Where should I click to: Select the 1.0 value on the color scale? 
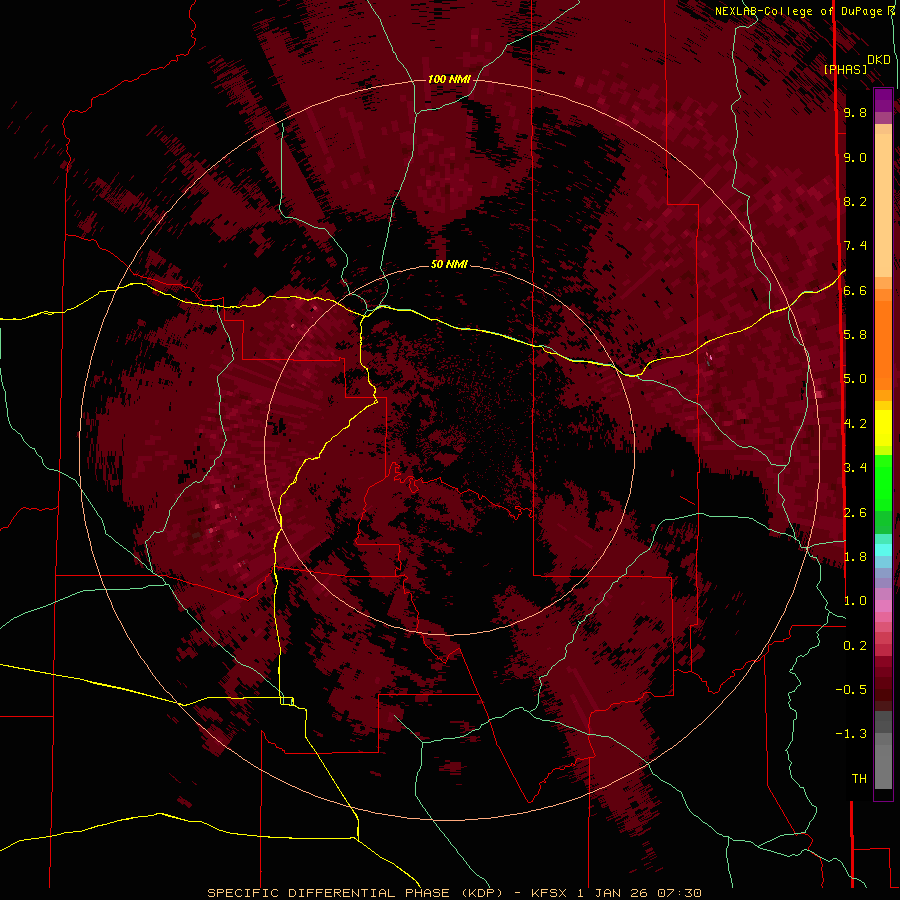pyautogui.click(x=855, y=600)
